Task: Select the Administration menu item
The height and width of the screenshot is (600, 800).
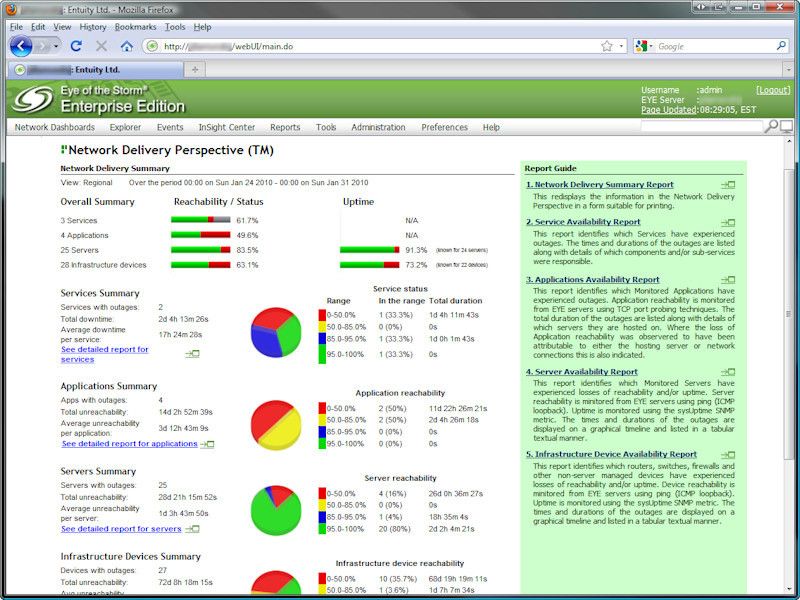Action: (x=378, y=127)
